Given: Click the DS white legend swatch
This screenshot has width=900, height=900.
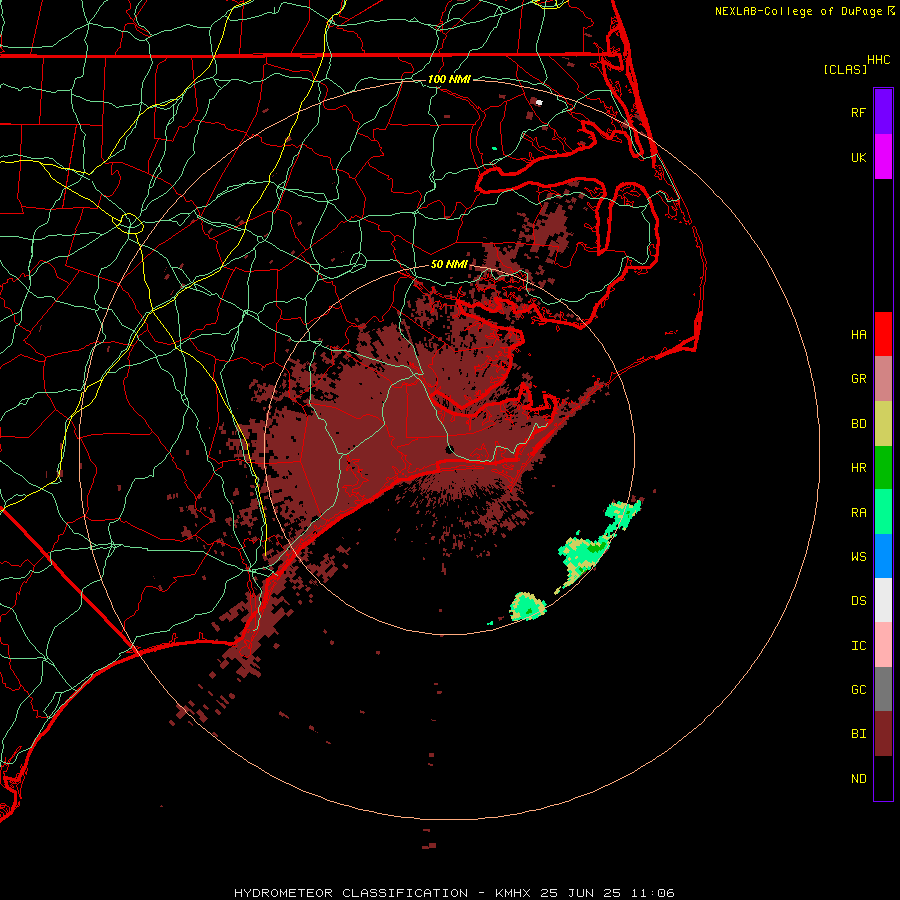Looking at the screenshot, I should point(883,600).
